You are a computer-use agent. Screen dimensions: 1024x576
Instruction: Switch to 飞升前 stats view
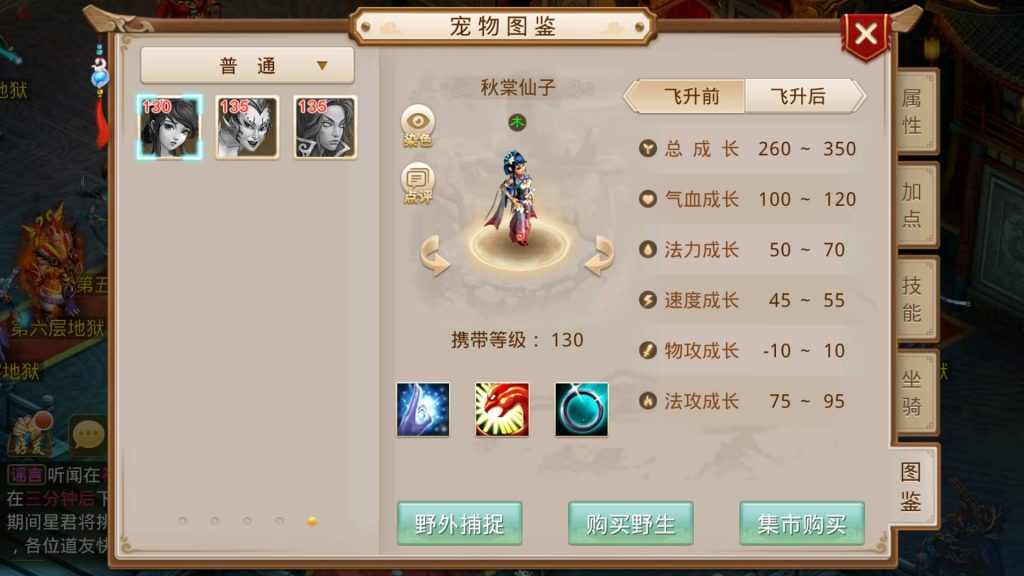691,97
